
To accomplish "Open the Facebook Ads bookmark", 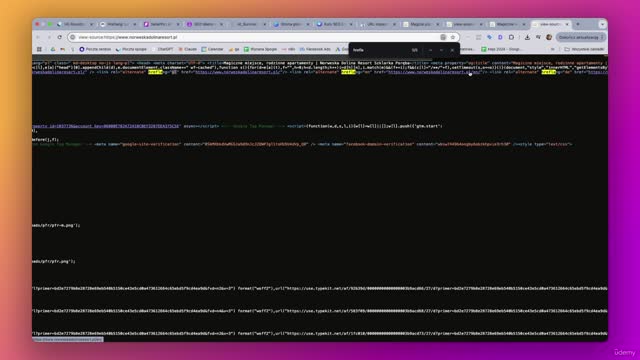I will [x=315, y=49].
